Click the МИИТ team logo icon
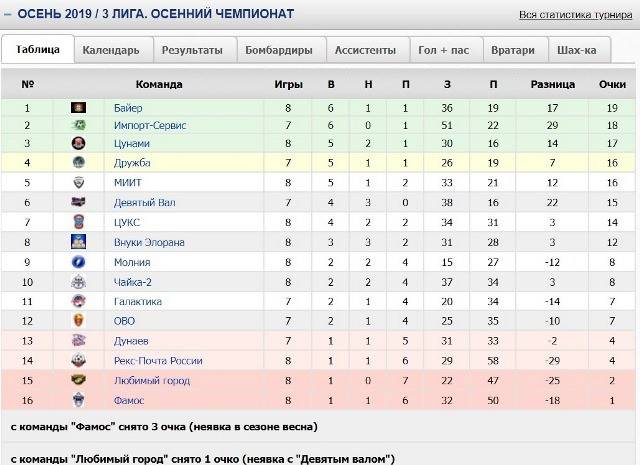Screen dimensions: 640x465 coord(78,183)
